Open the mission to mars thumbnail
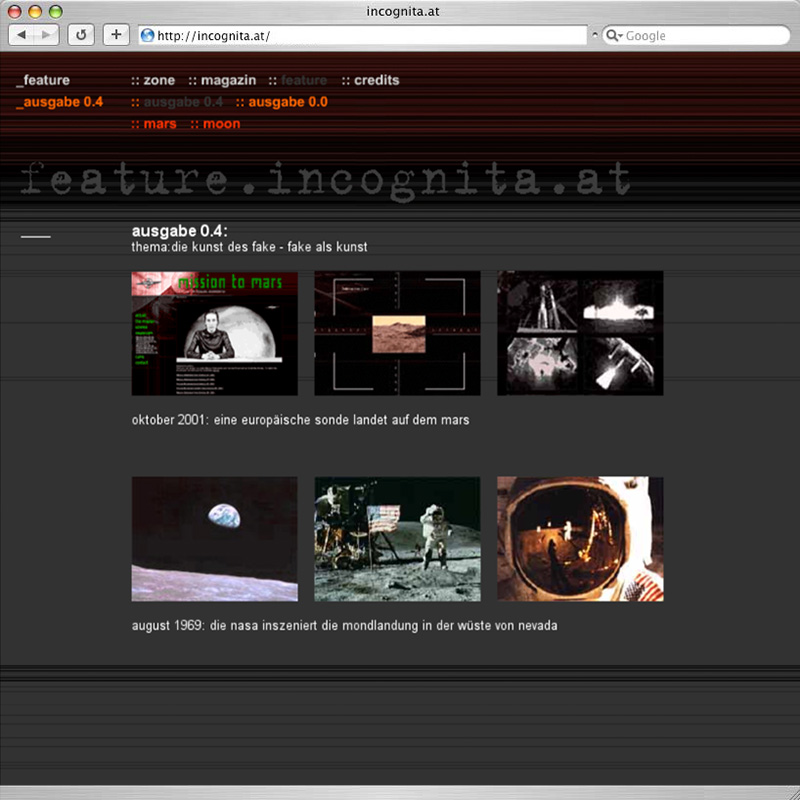This screenshot has height=800, width=800. point(215,333)
